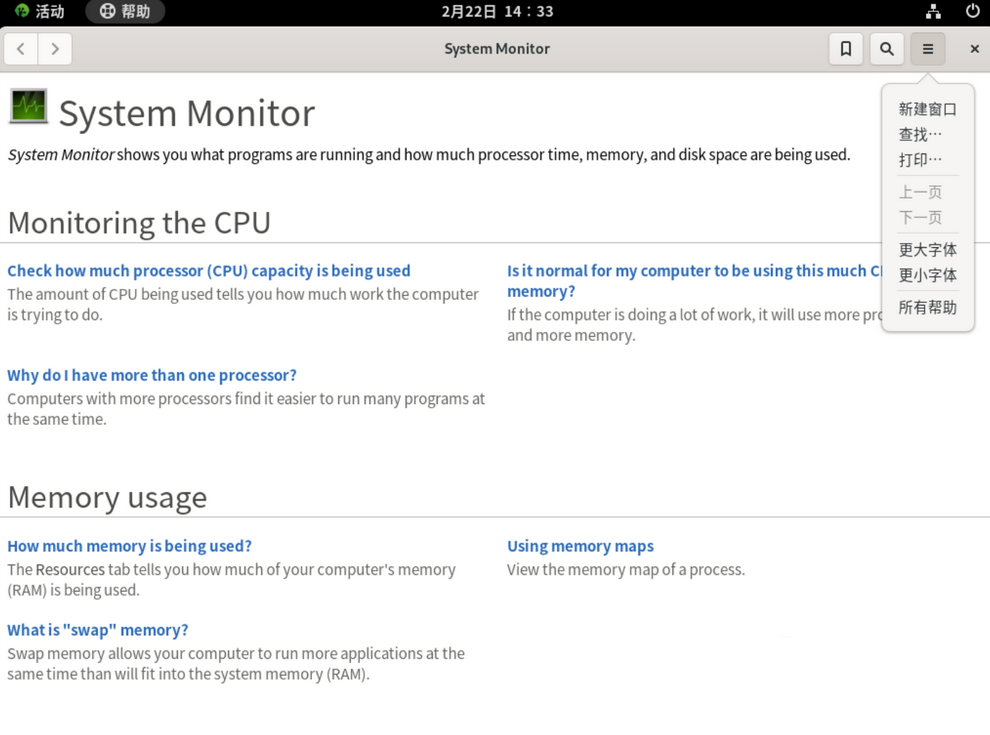The width and height of the screenshot is (990, 735).
Task: Click the back navigation arrow
Action: tap(21, 49)
